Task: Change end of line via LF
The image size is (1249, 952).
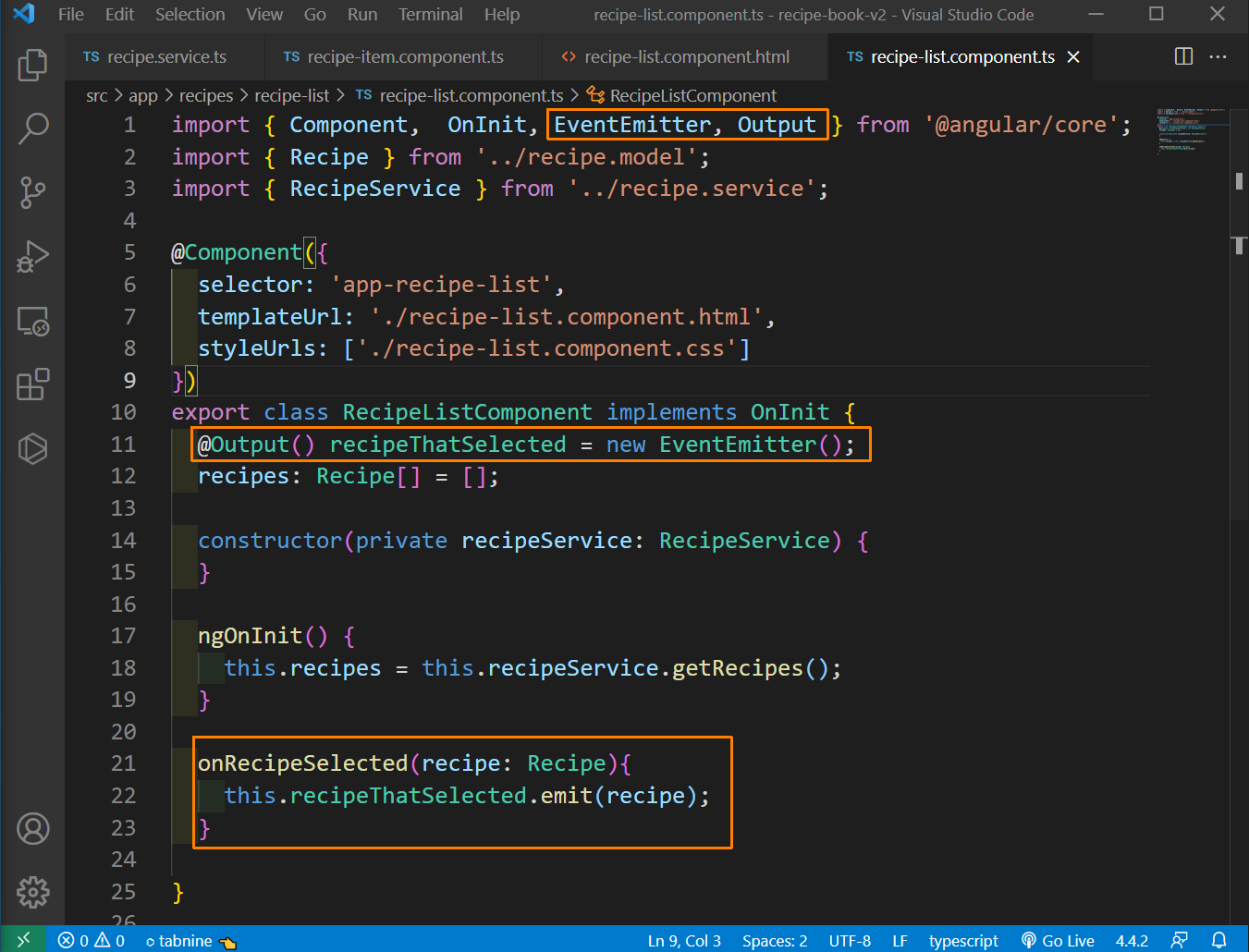Action: 900,940
